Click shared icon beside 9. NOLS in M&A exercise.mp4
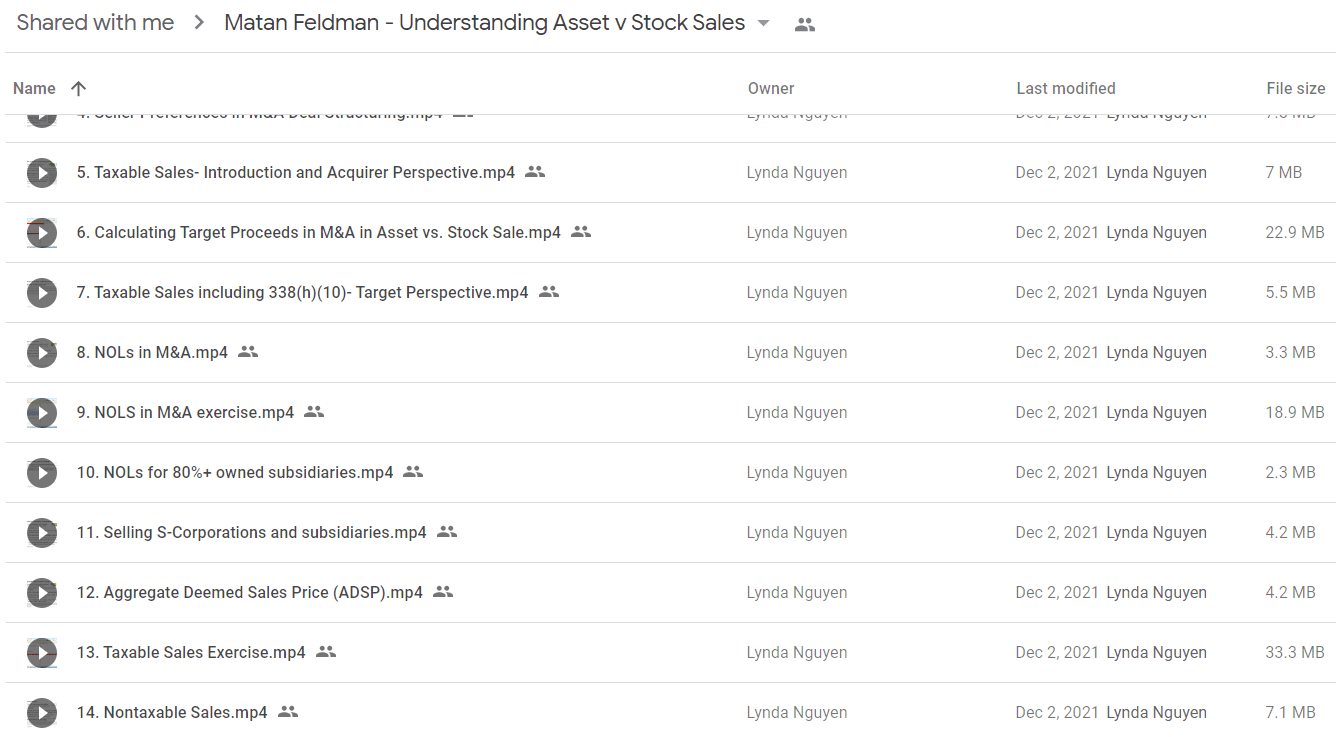 point(314,412)
